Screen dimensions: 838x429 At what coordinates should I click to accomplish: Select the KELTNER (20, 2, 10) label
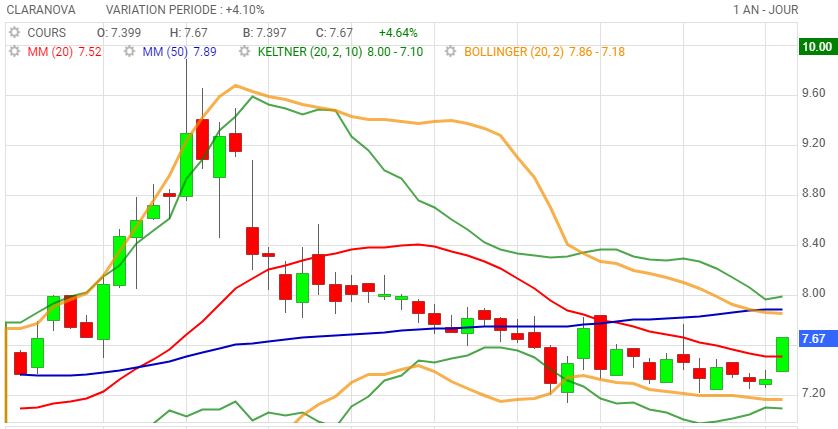click(x=310, y=52)
